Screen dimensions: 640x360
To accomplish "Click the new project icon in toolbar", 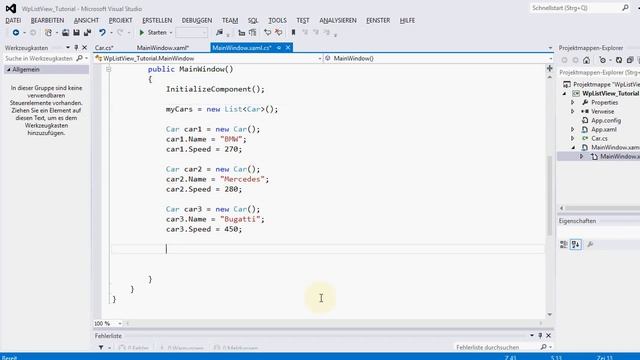I will 49,32.
